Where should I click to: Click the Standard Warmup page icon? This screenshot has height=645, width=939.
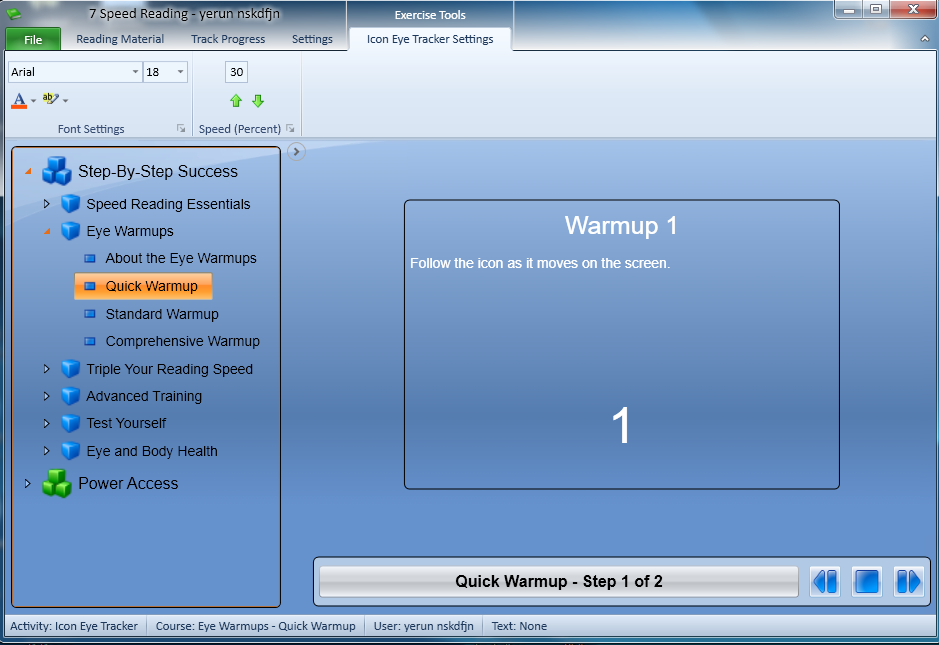90,314
